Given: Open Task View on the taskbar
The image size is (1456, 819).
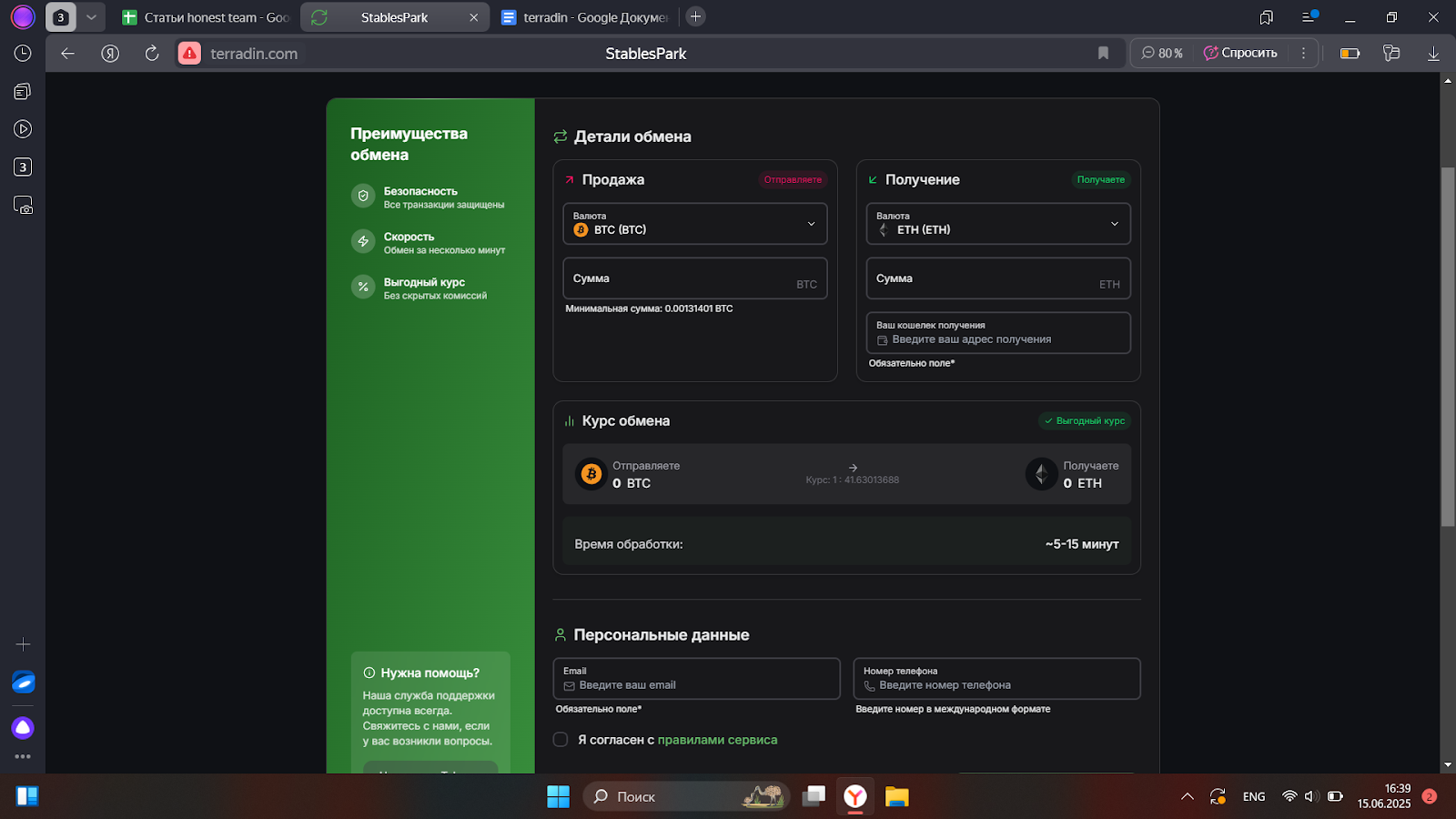Looking at the screenshot, I should [814, 796].
